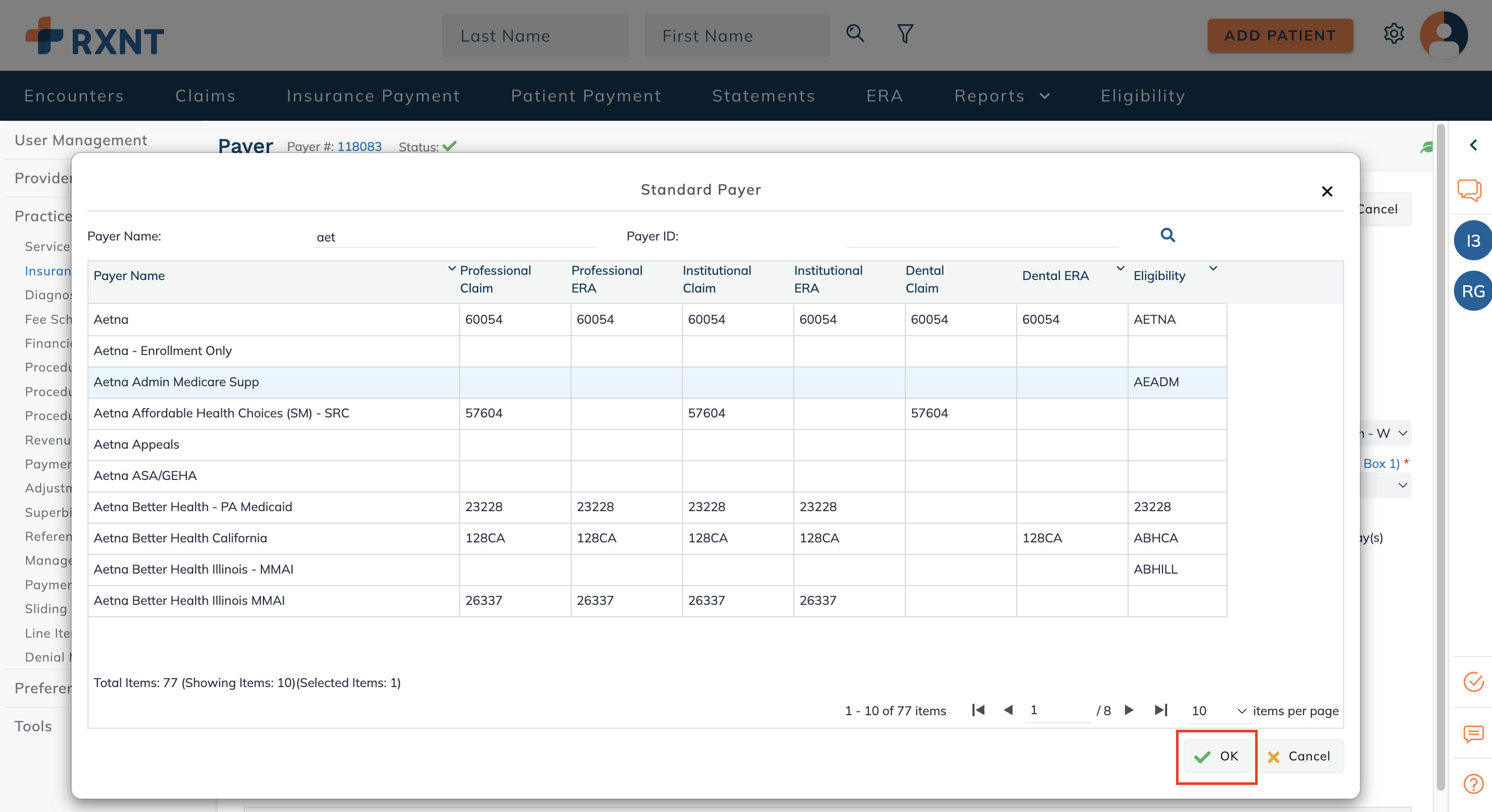This screenshot has height=812, width=1492.
Task: Click the settings gear icon
Action: pos(1394,34)
